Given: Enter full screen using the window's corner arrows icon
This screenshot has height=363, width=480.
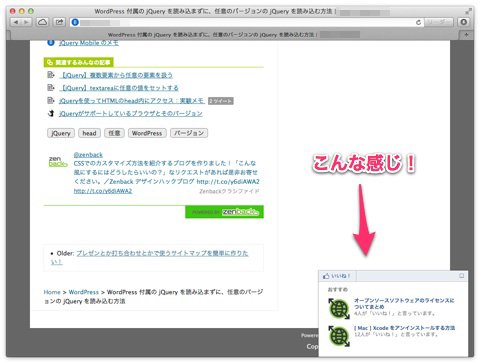Looking at the screenshot, I should pyautogui.click(x=468, y=11).
